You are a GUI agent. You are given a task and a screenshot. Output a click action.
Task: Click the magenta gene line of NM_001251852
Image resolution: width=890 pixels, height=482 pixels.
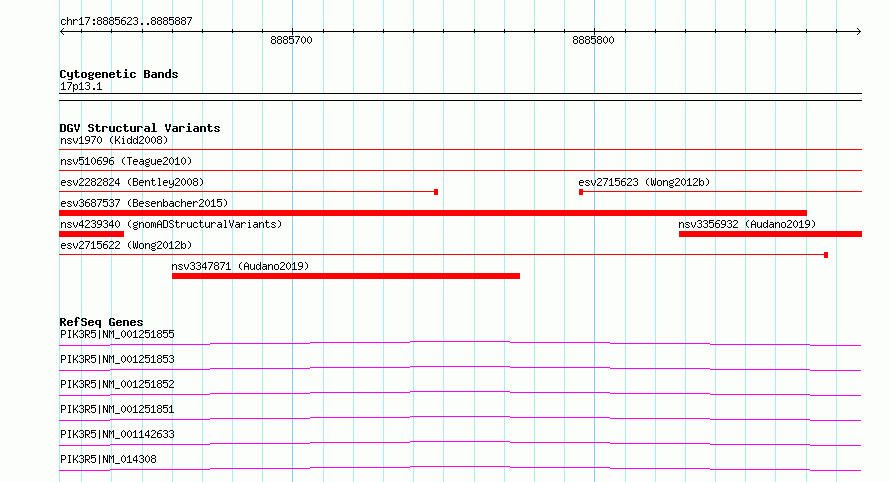[460, 393]
